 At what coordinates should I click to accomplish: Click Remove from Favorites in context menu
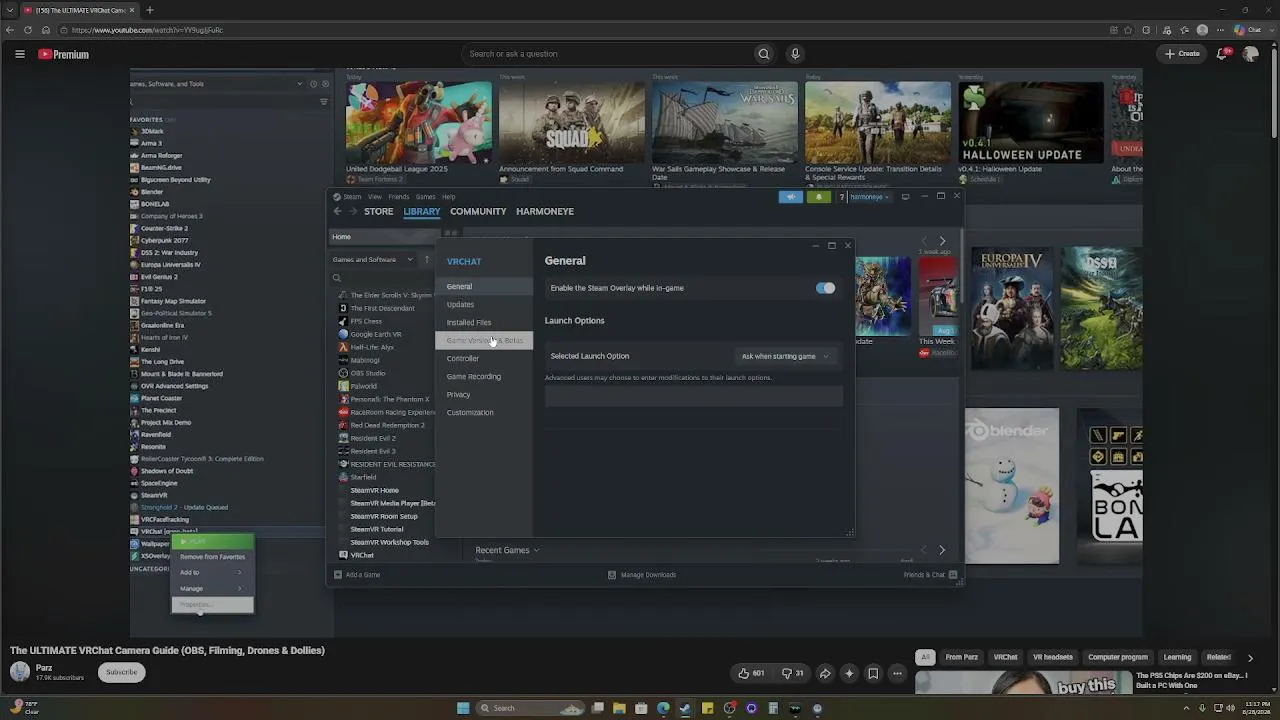tap(212, 557)
